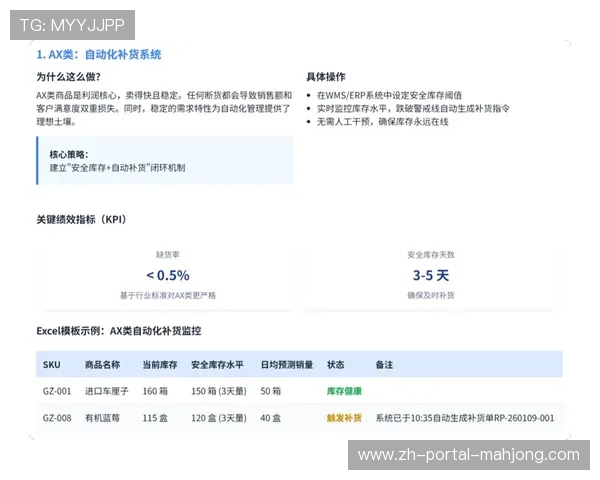Click bullet starting with '实时监控库存水平'

point(413,109)
